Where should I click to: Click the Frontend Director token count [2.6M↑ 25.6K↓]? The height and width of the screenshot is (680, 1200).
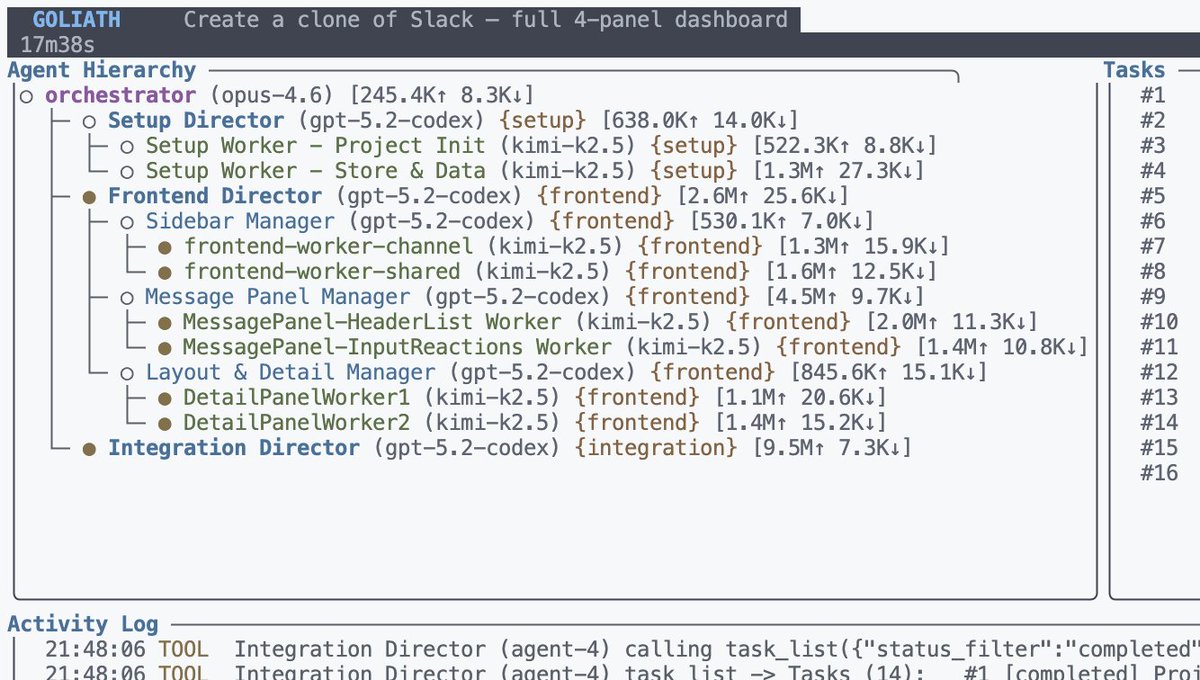point(763,196)
